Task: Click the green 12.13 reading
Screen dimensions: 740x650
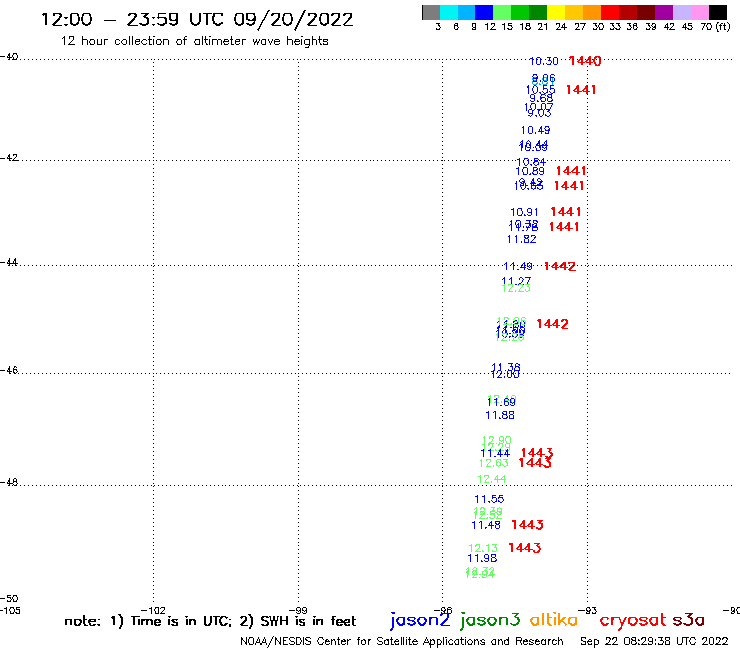Action: [x=483, y=549]
